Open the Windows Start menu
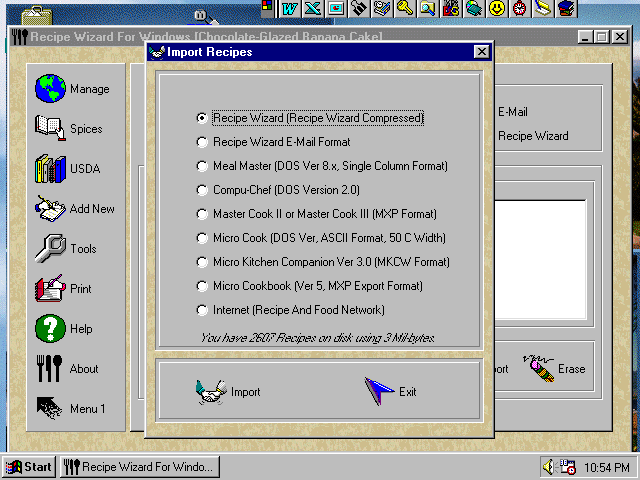 point(29,467)
